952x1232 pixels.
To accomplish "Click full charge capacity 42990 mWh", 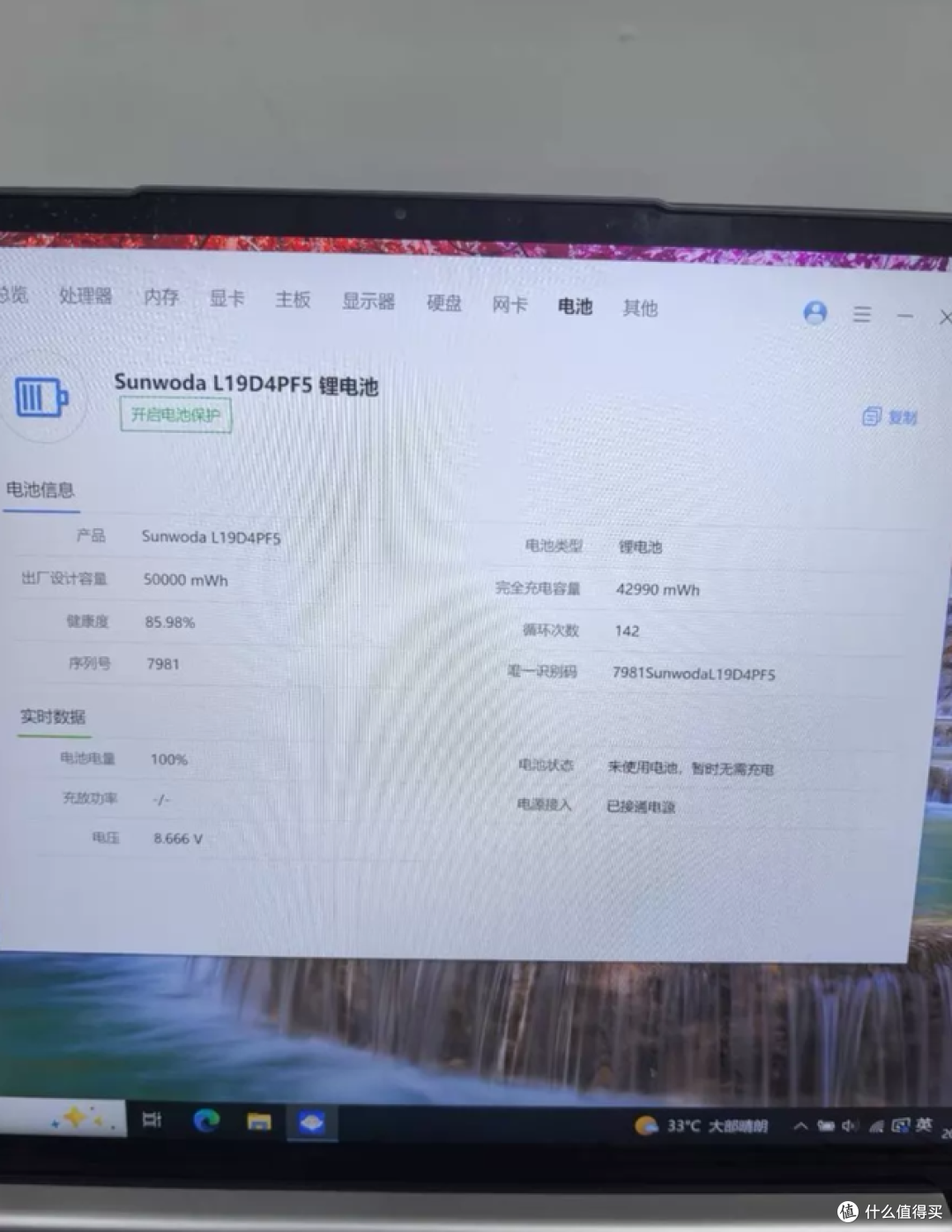I will tap(658, 590).
